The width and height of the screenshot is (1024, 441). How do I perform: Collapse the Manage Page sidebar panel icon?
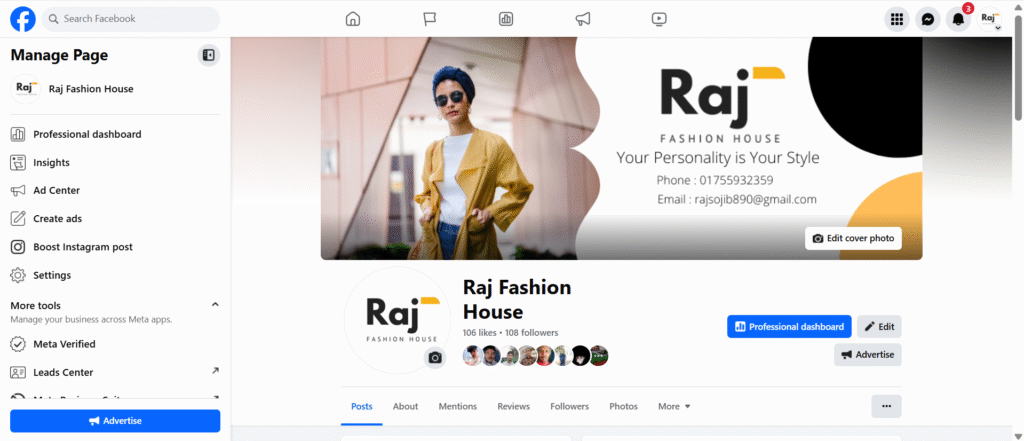coord(209,56)
